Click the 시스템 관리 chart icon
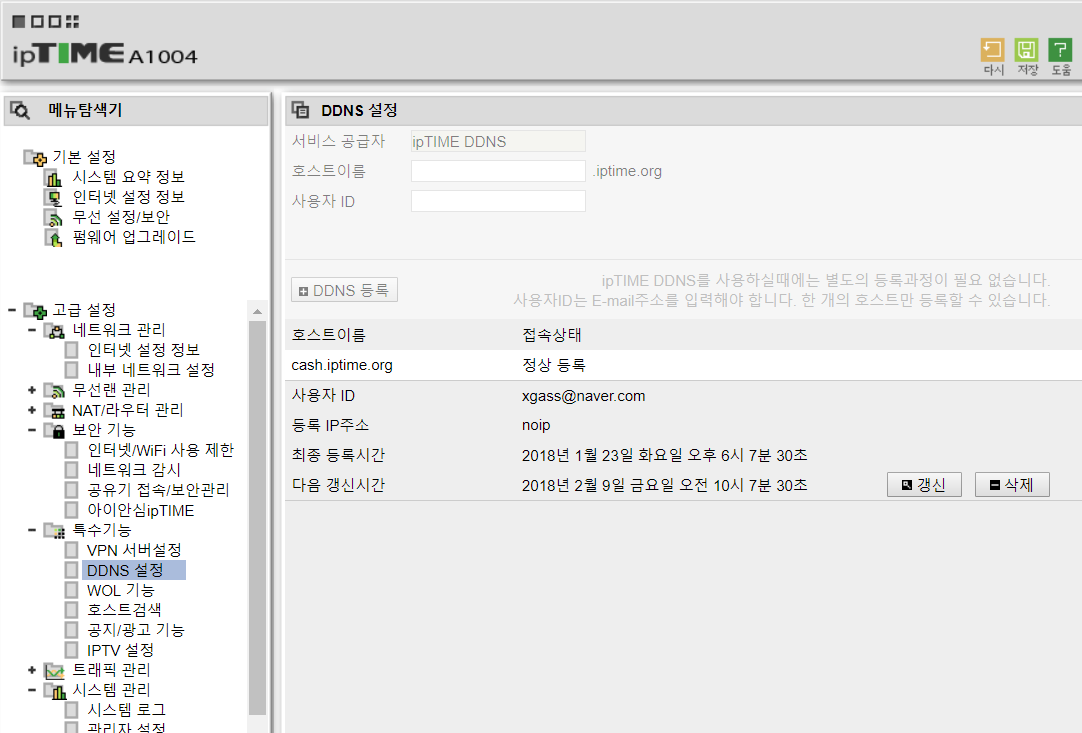 coord(55,691)
